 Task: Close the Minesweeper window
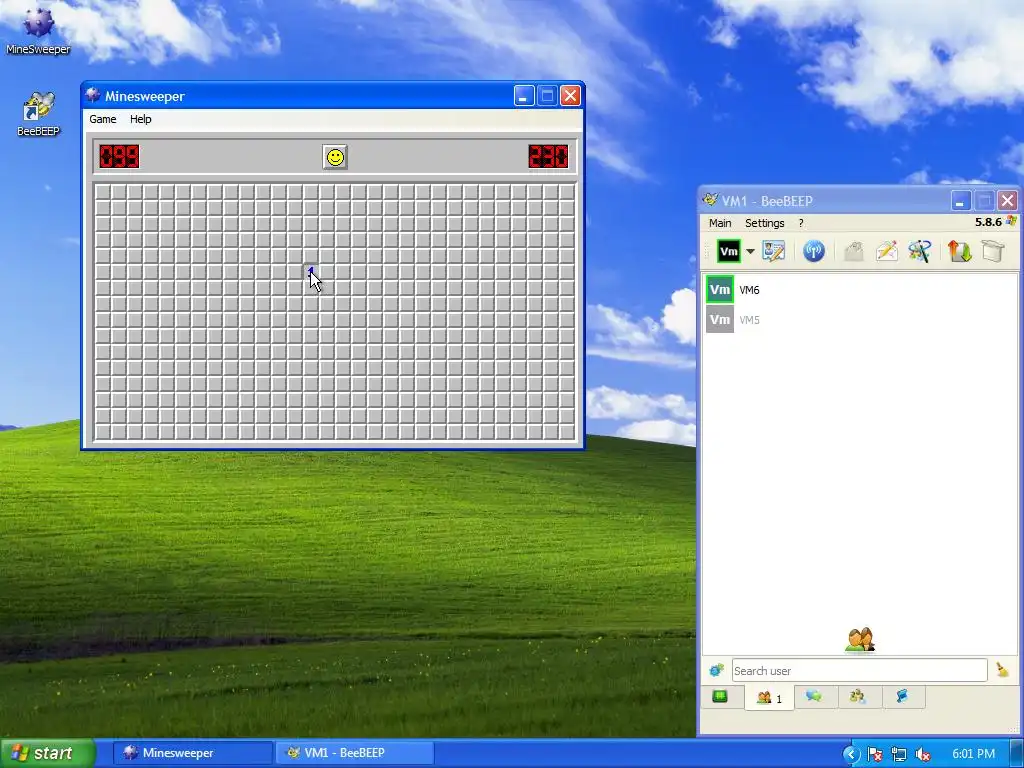[x=570, y=96]
